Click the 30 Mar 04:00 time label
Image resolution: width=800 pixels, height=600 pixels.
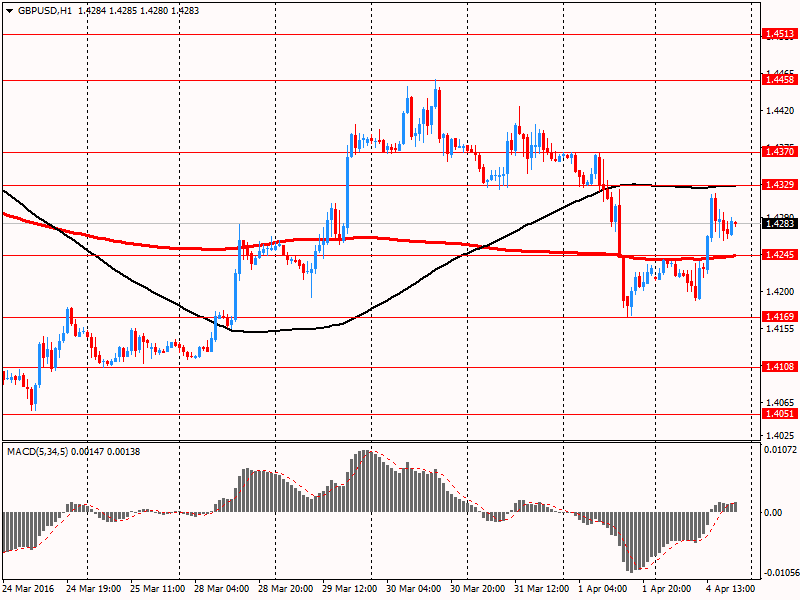click(x=414, y=589)
